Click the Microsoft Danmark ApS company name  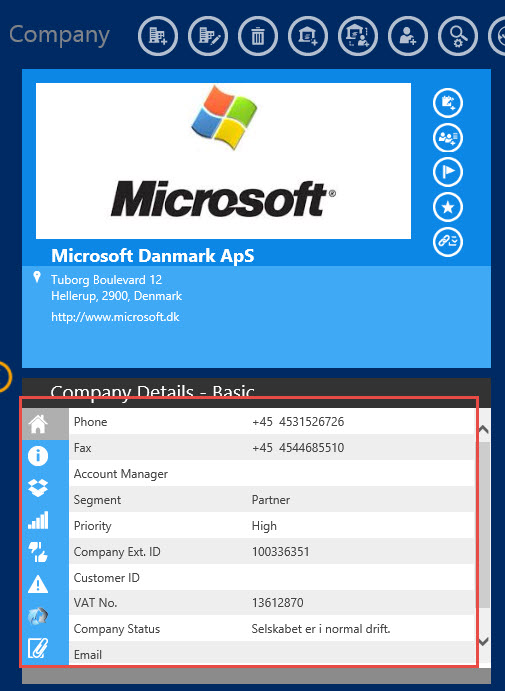[x=152, y=256]
